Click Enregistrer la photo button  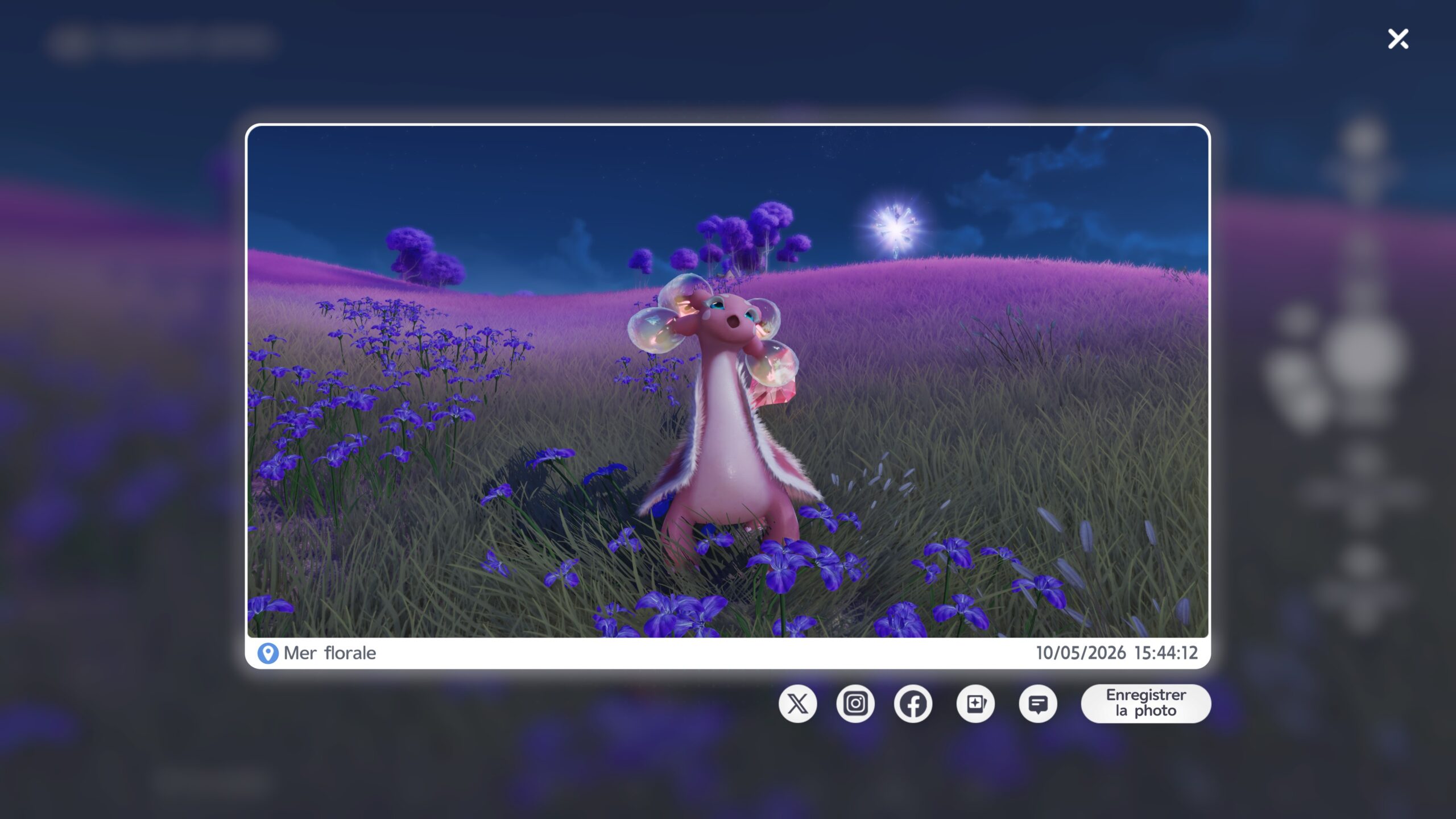pos(1145,704)
